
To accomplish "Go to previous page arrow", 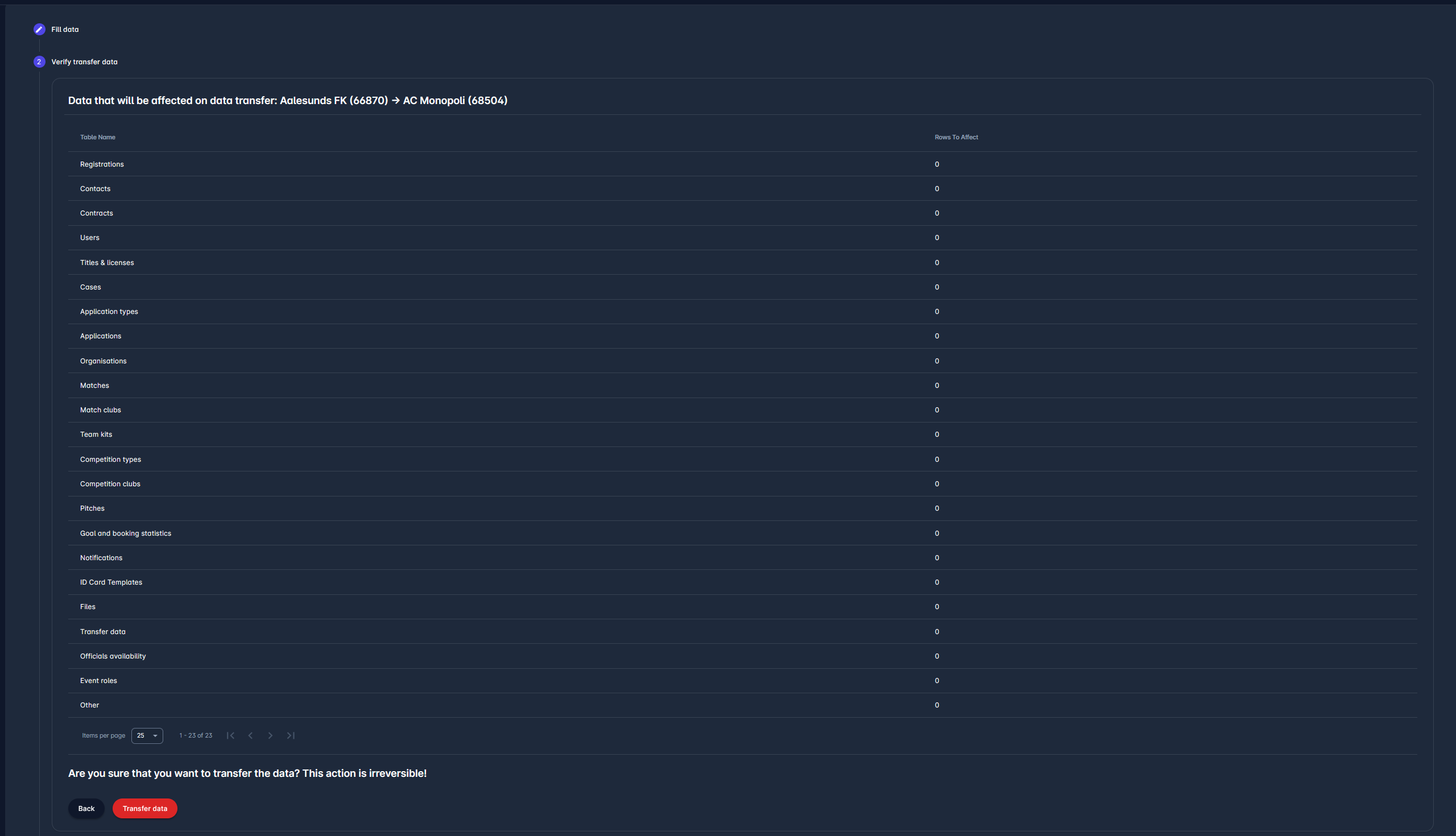I will [x=250, y=735].
